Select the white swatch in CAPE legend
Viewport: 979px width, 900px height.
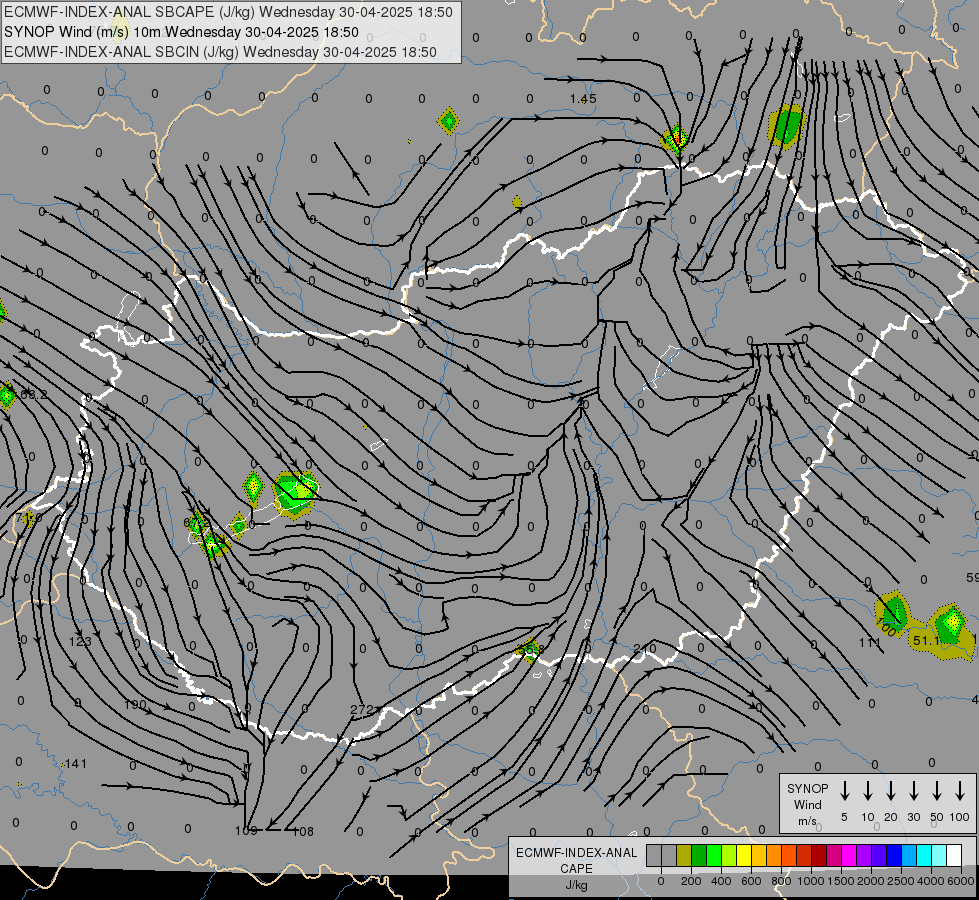[954, 856]
